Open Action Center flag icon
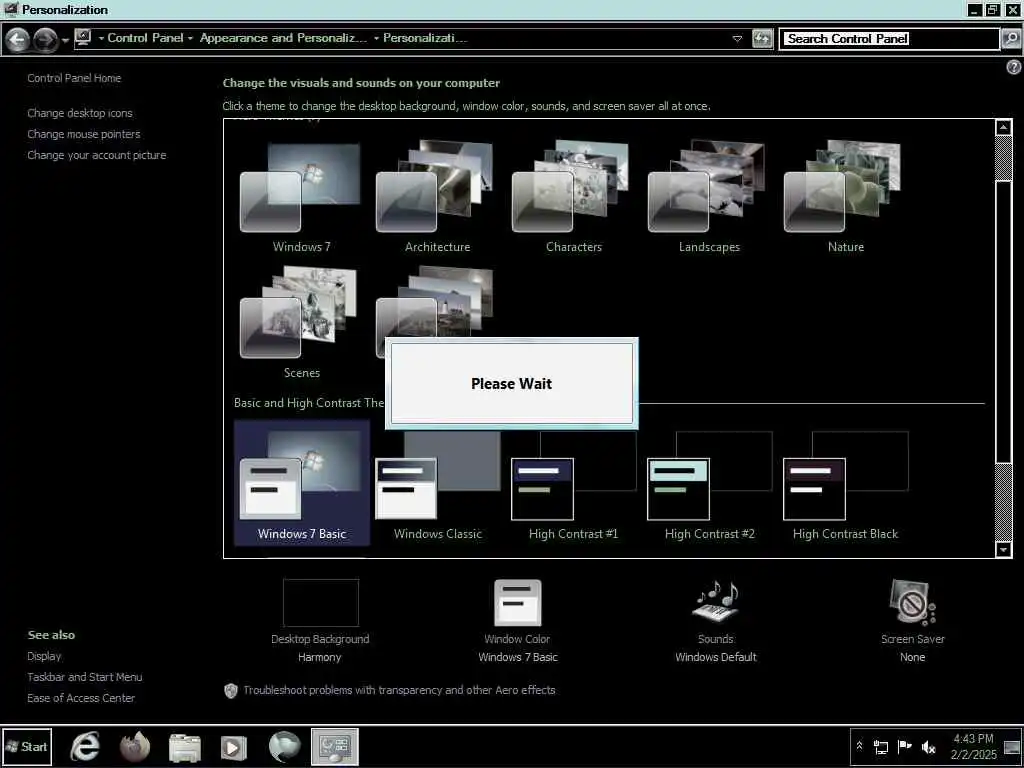This screenshot has height=768, width=1024. point(904,746)
